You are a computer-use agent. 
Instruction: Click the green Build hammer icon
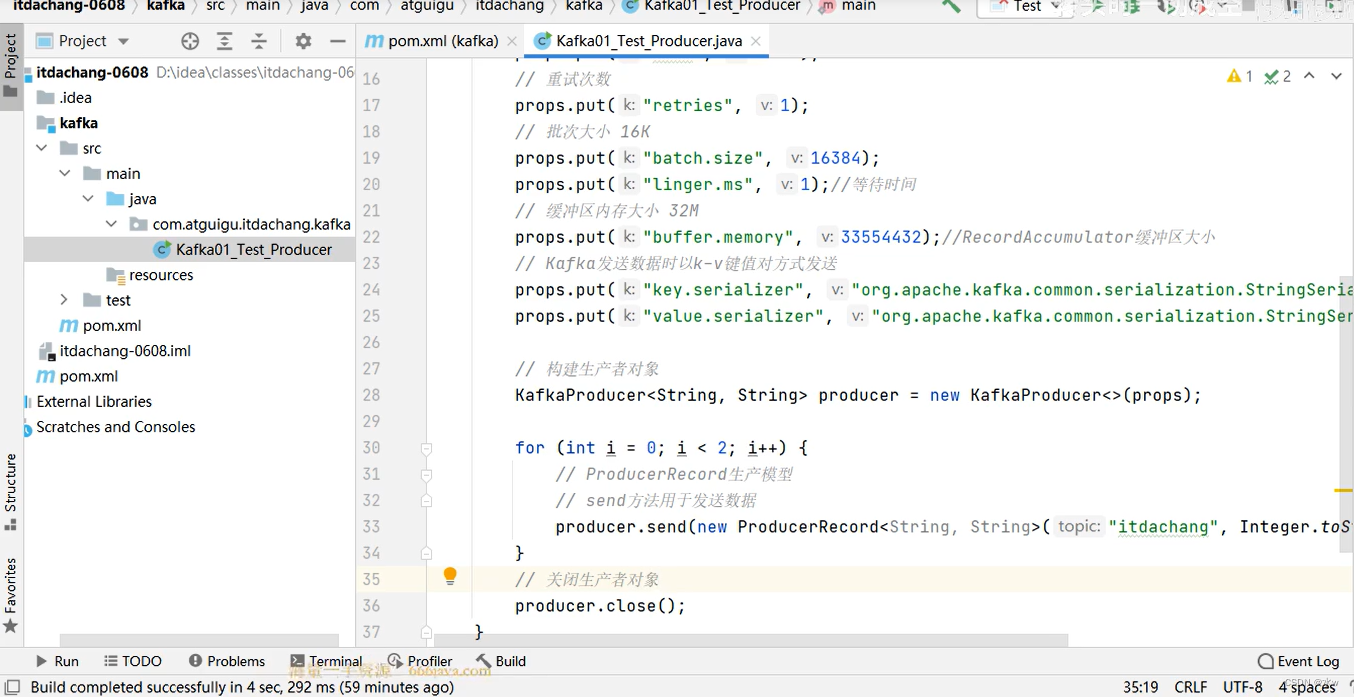coord(950,6)
